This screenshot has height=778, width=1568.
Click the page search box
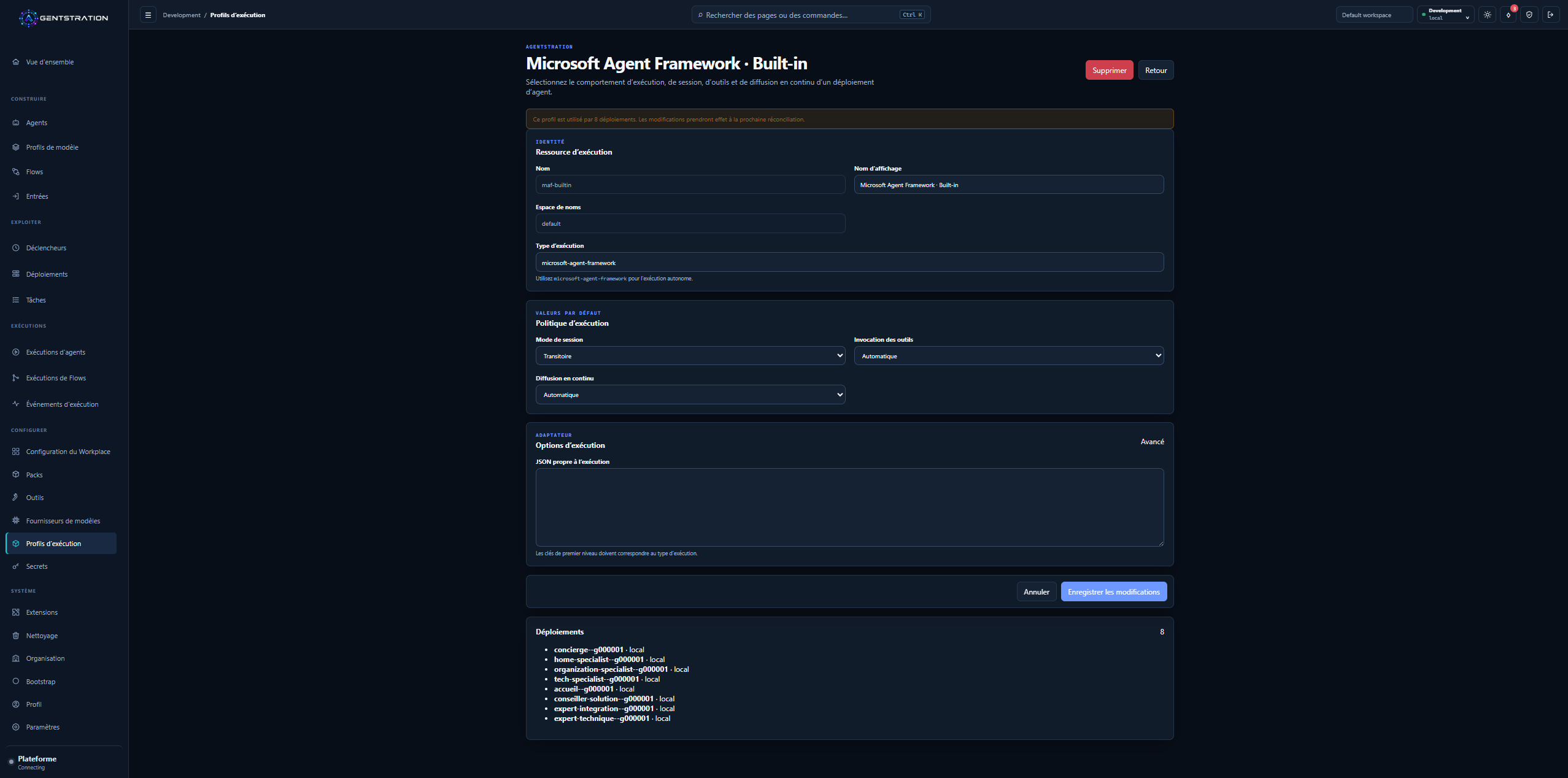click(x=811, y=15)
